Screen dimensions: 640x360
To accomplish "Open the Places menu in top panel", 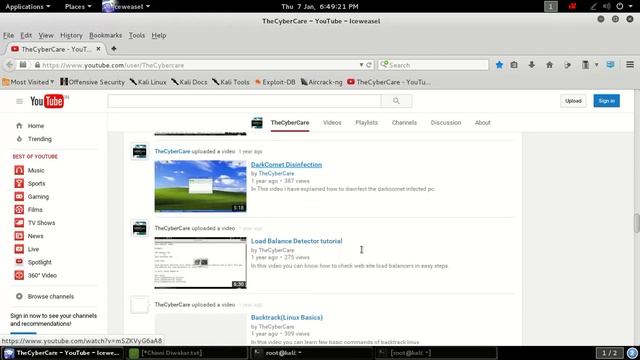I will (x=78, y=7).
